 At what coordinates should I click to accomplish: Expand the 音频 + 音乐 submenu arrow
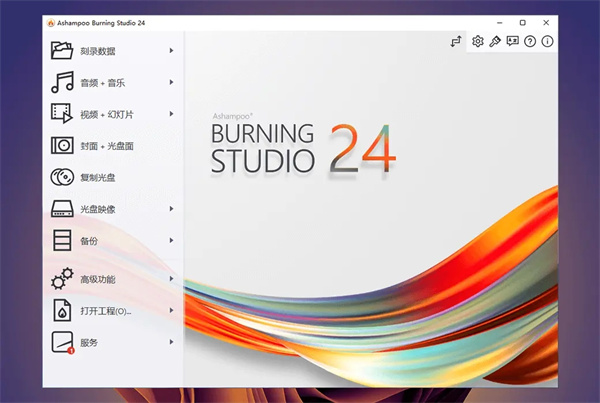click(171, 82)
